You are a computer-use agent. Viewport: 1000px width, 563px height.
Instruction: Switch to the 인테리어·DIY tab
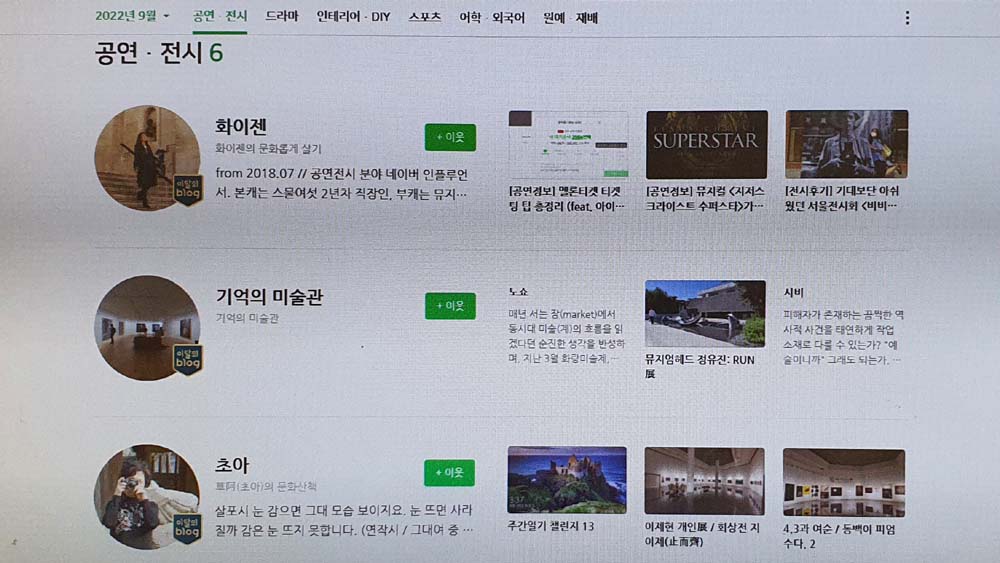point(353,17)
